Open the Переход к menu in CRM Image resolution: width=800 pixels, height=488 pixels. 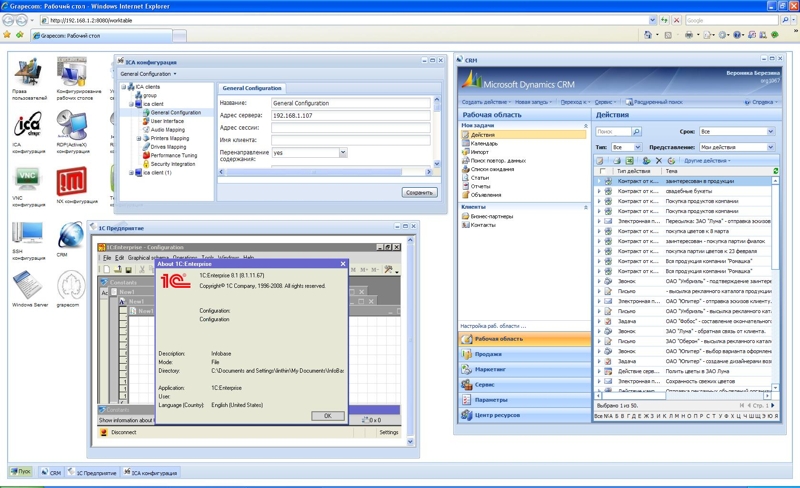coord(575,102)
